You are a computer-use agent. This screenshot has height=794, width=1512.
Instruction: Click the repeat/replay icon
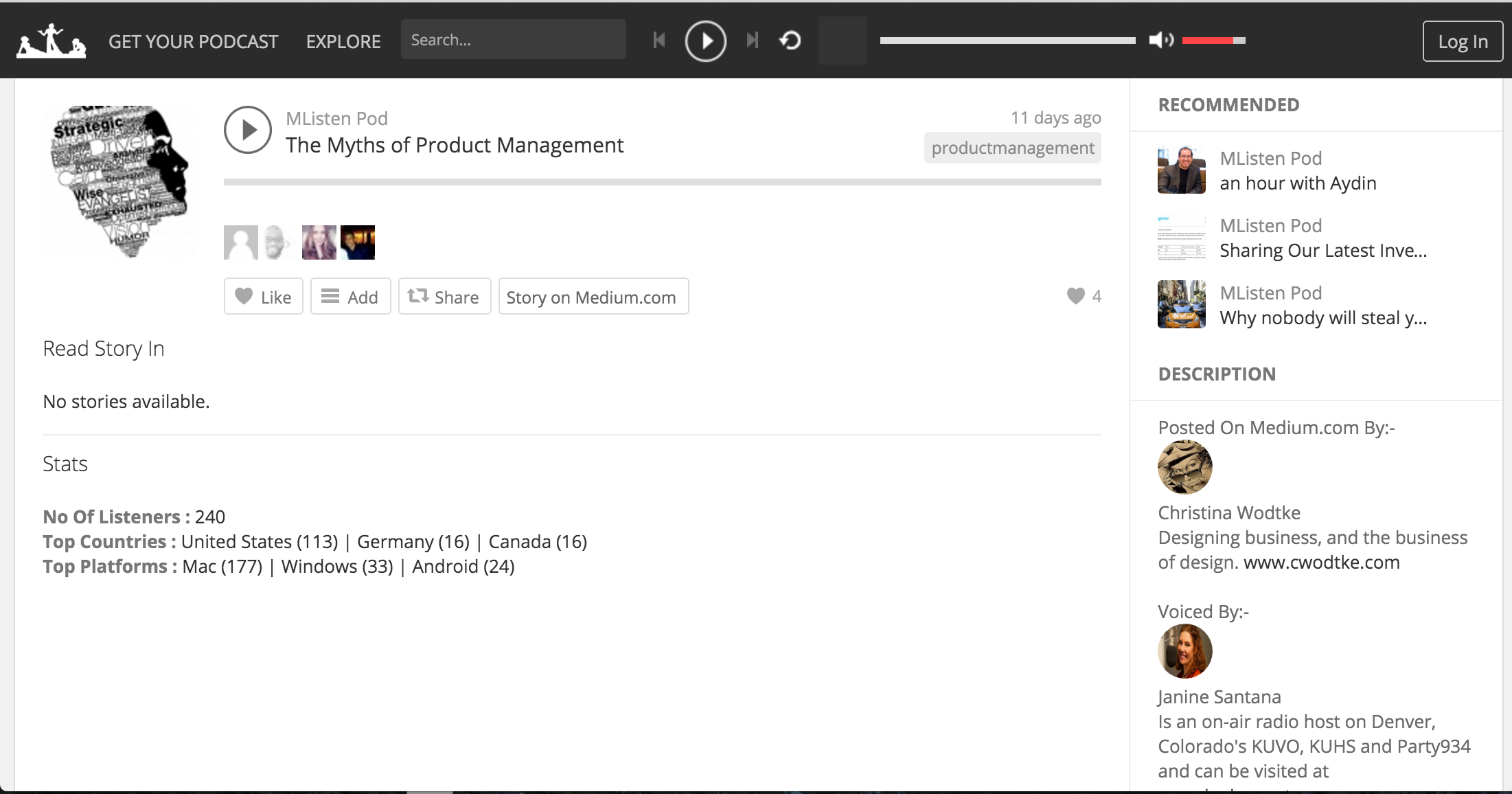(790, 41)
